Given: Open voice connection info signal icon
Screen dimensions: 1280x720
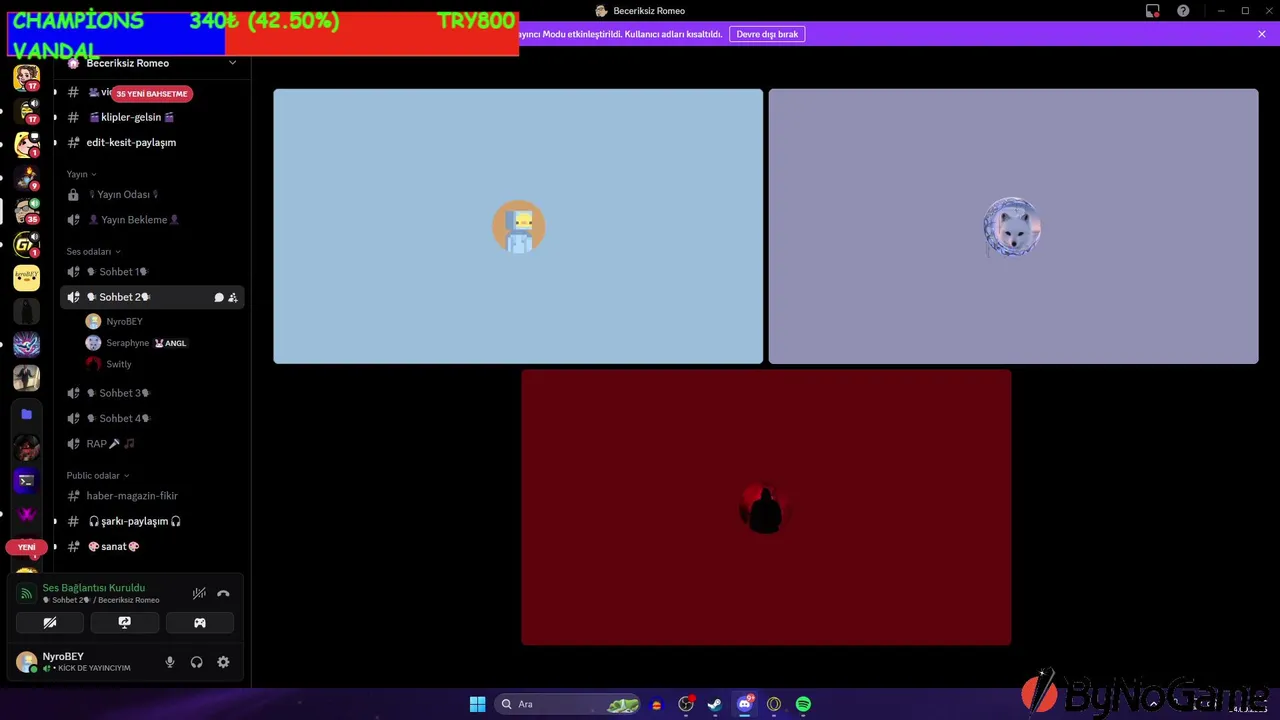Looking at the screenshot, I should (27, 593).
